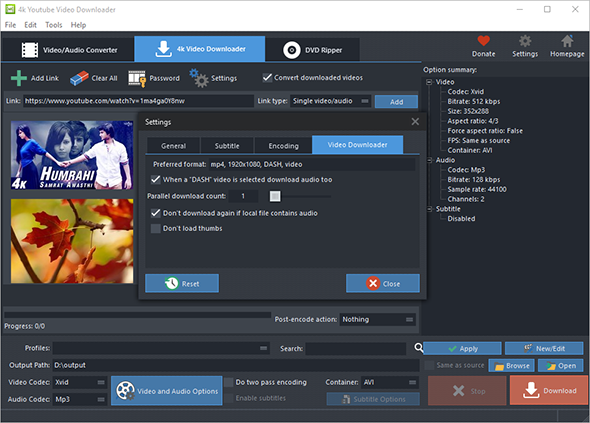Open the Tools menu
Viewport: 590px width, 423px height.
tap(53, 25)
